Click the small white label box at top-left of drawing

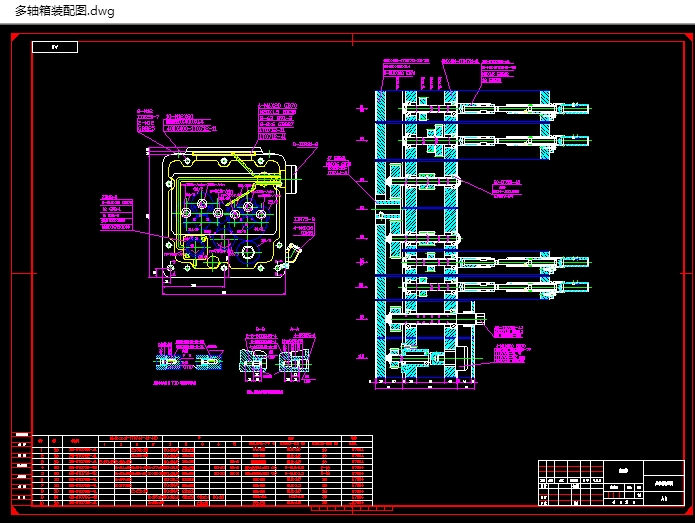[54, 46]
